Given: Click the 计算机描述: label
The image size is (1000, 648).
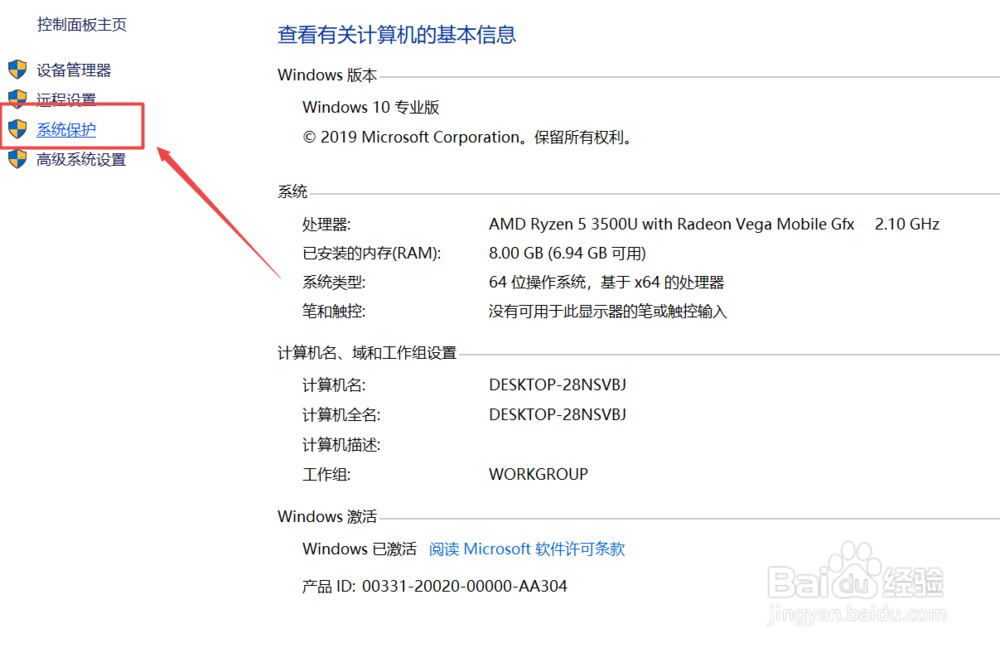Looking at the screenshot, I should click(x=341, y=445).
